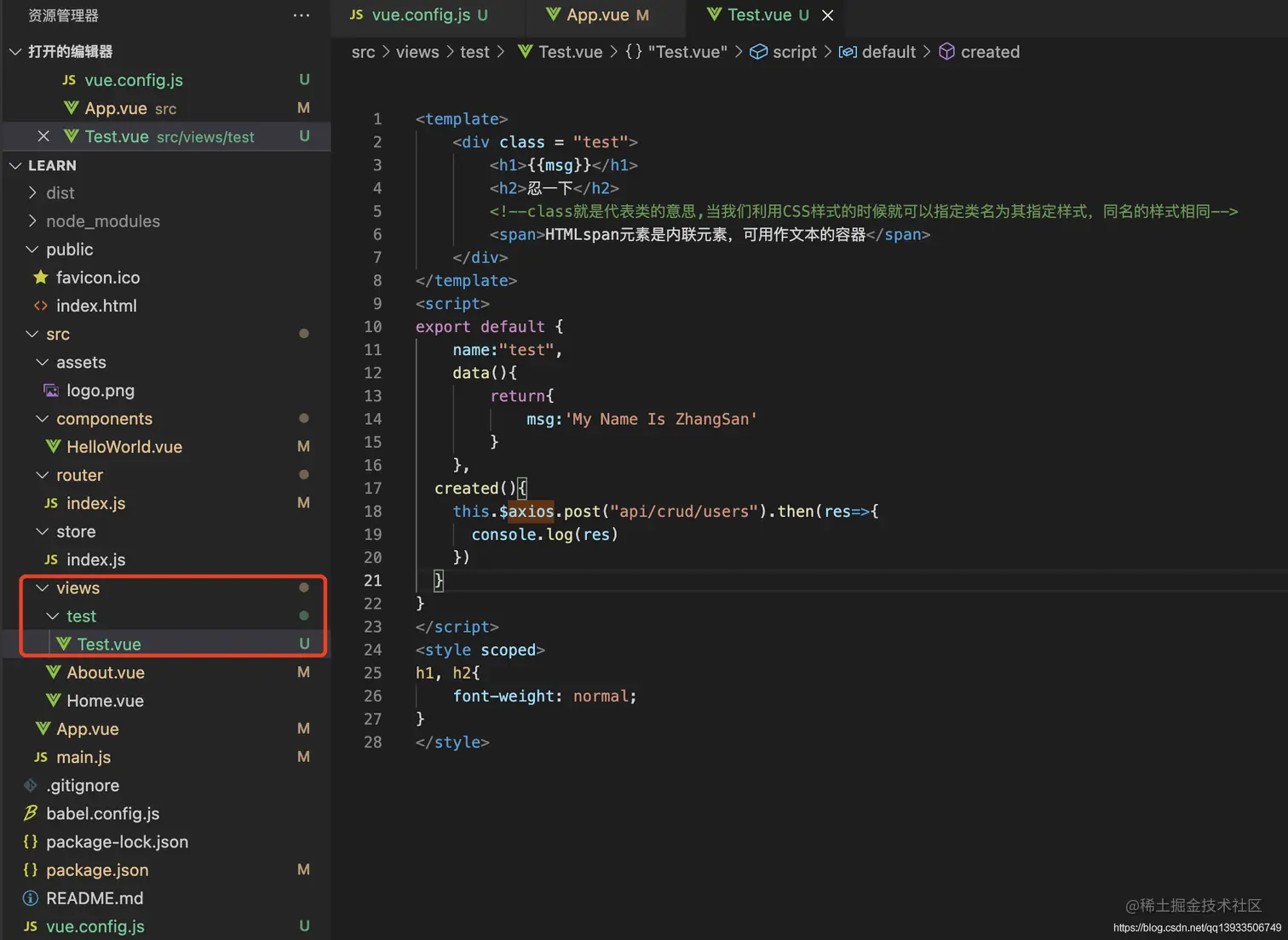Close Test.vue in open editors list
The height and width of the screenshot is (940, 1288).
click(x=43, y=136)
